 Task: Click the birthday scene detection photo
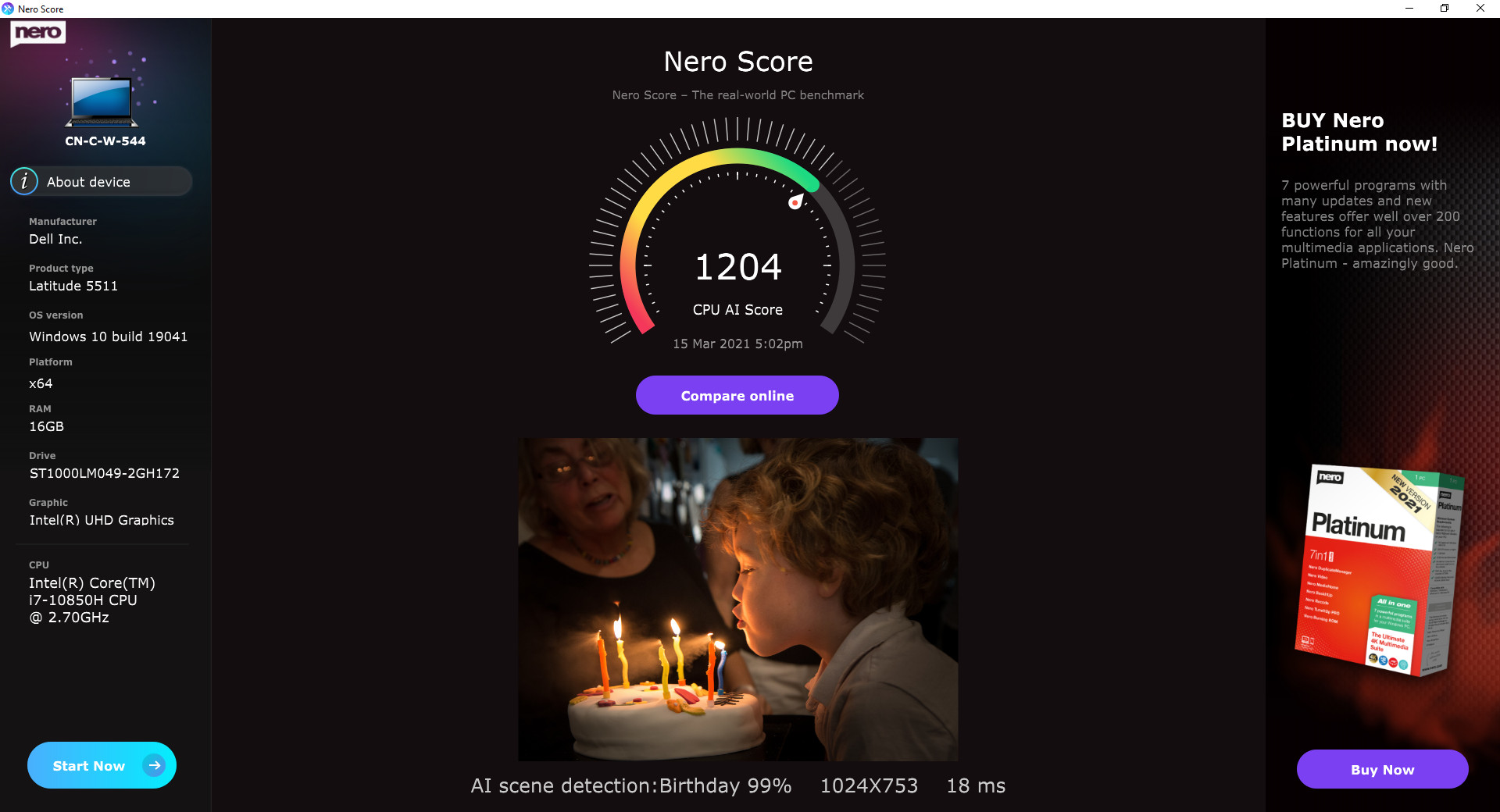737,599
